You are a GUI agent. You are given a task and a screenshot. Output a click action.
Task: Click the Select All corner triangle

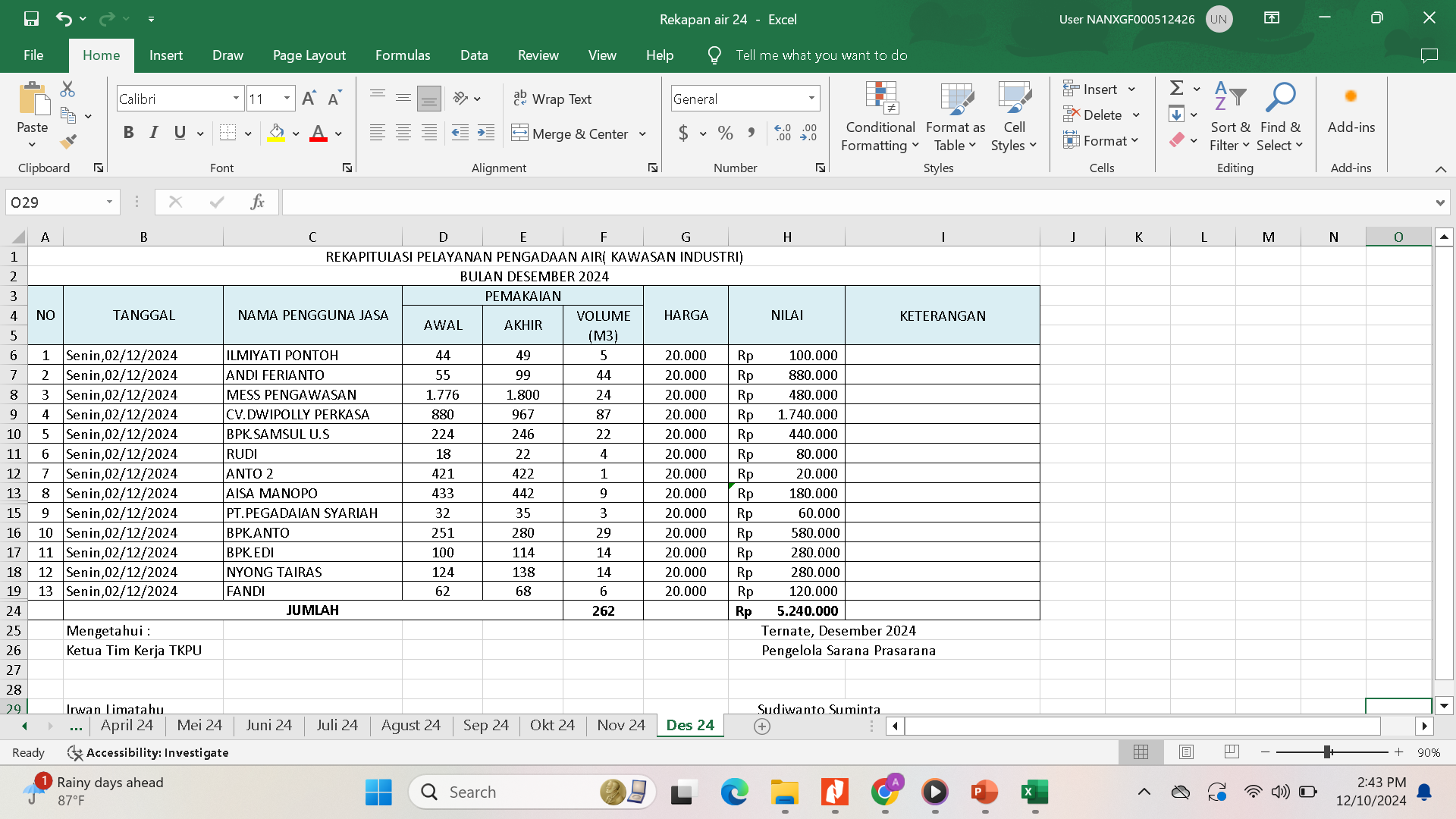[17, 237]
